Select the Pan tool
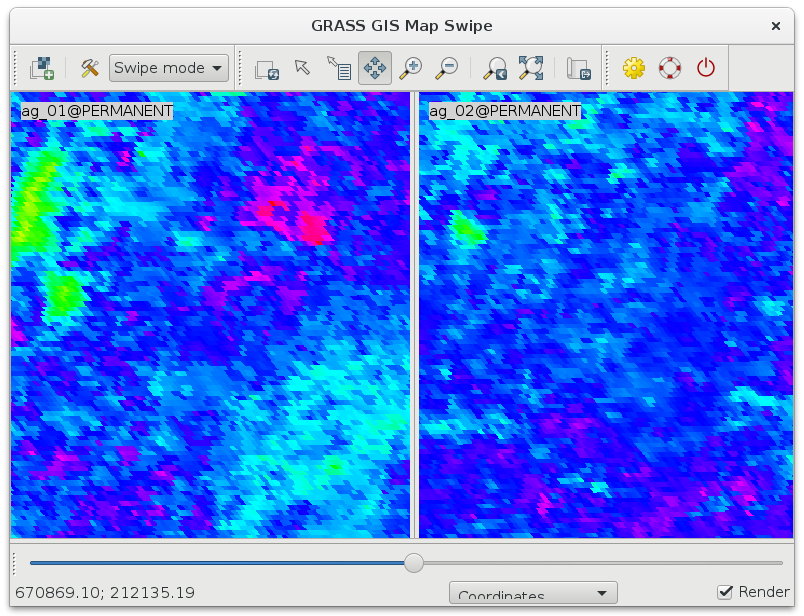This screenshot has height=616, width=804. tap(375, 68)
